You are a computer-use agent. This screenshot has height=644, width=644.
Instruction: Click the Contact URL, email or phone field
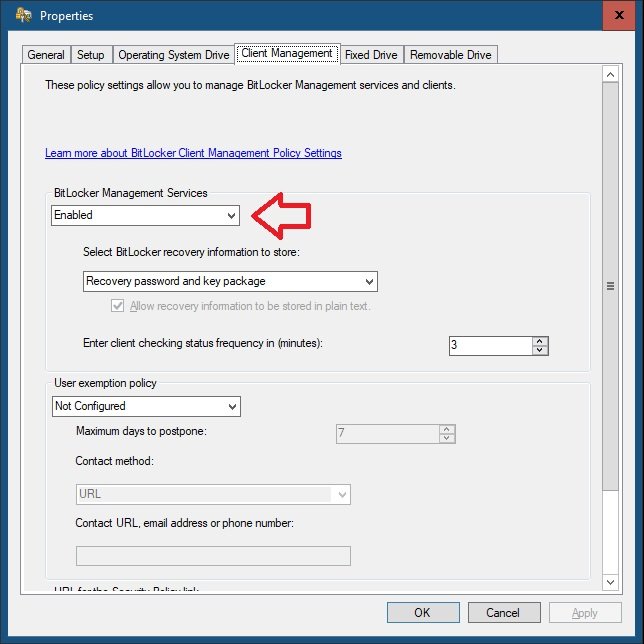pos(213,556)
